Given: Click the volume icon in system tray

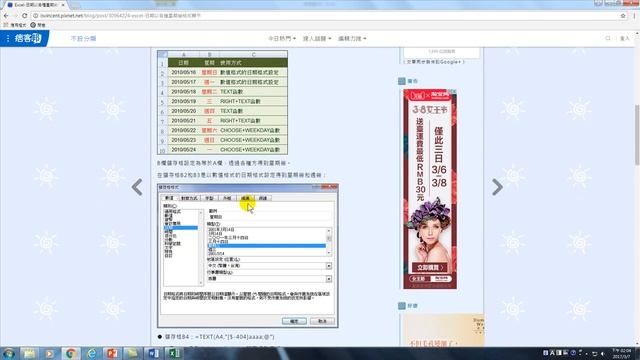Looking at the screenshot, I should (x=602, y=353).
